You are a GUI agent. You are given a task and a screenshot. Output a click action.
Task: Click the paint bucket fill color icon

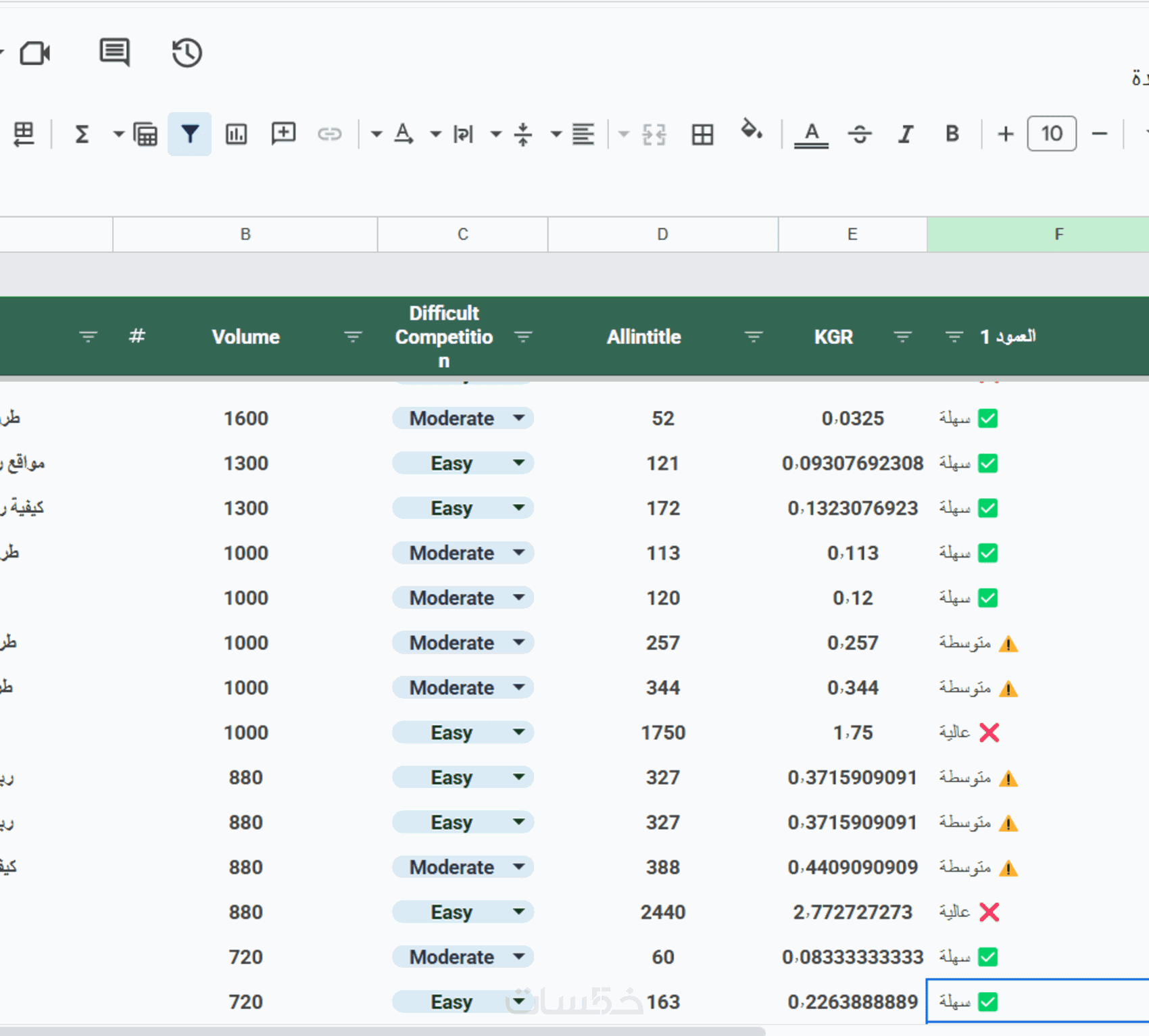pos(751,130)
